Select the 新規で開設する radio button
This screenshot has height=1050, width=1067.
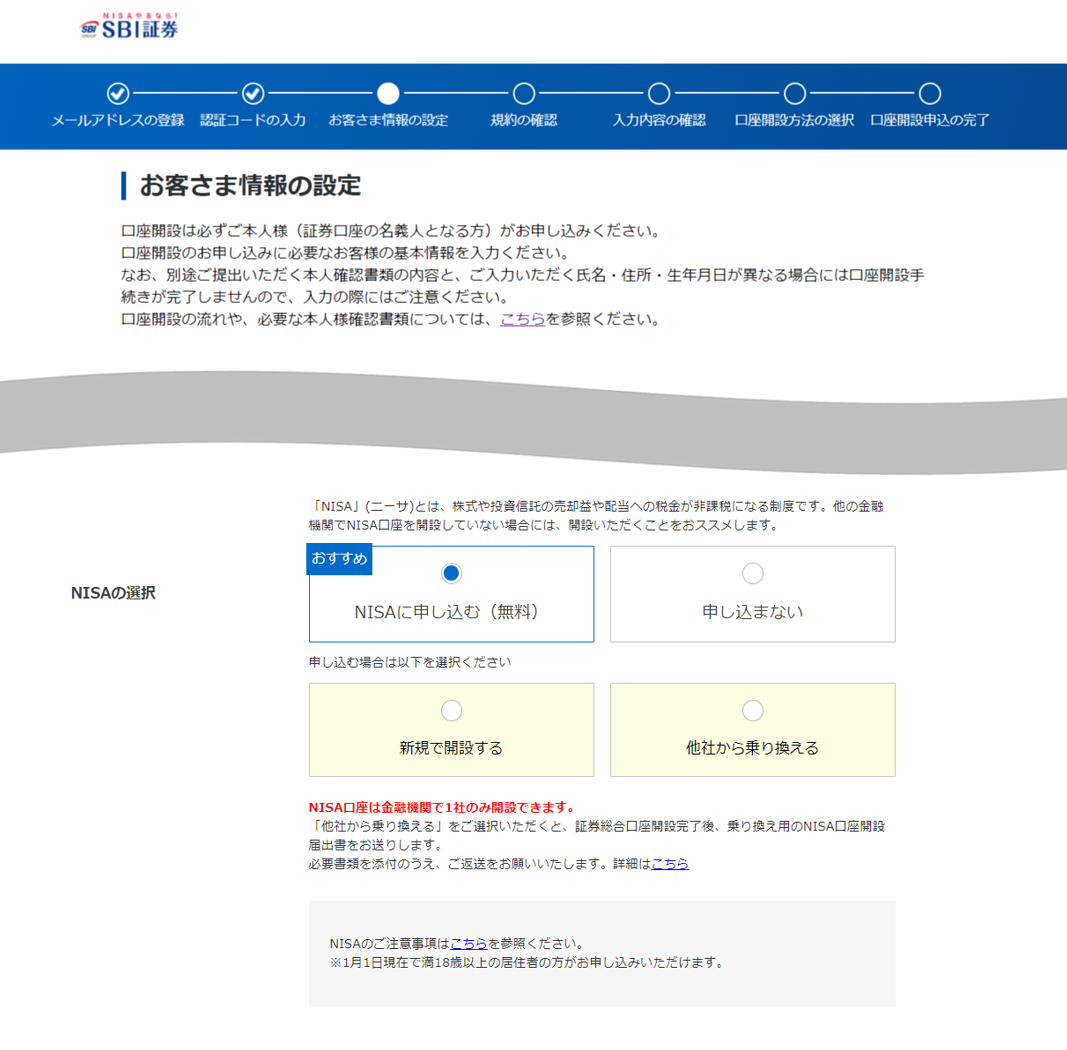[x=451, y=710]
